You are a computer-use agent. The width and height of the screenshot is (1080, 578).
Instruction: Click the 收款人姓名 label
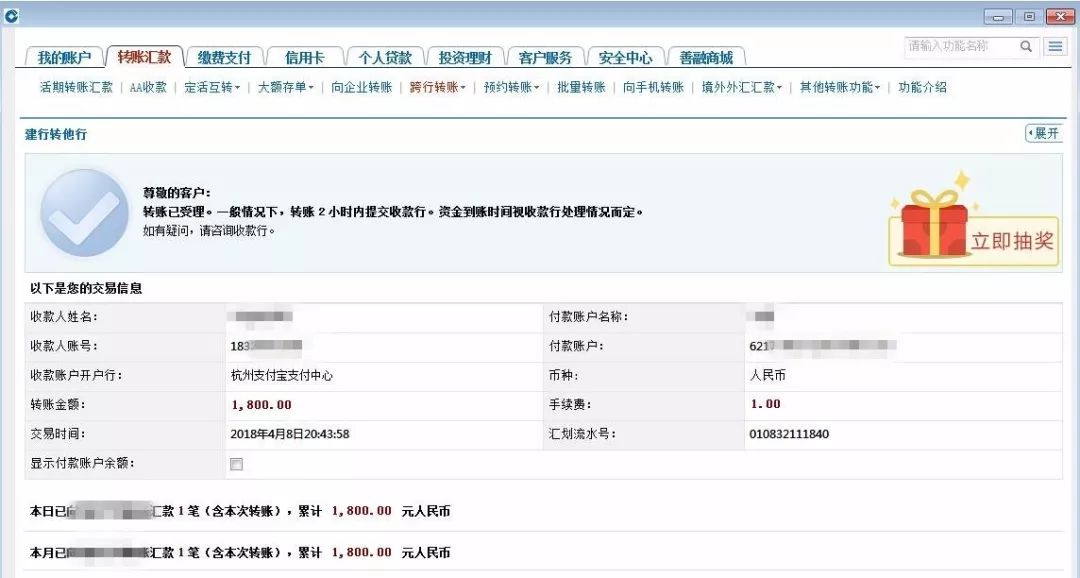coord(64,317)
